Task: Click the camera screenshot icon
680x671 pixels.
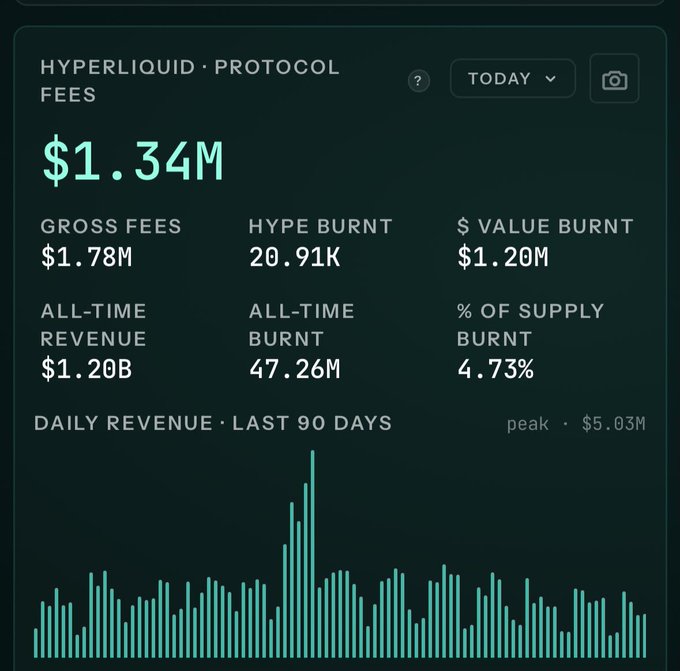Action: click(x=614, y=79)
